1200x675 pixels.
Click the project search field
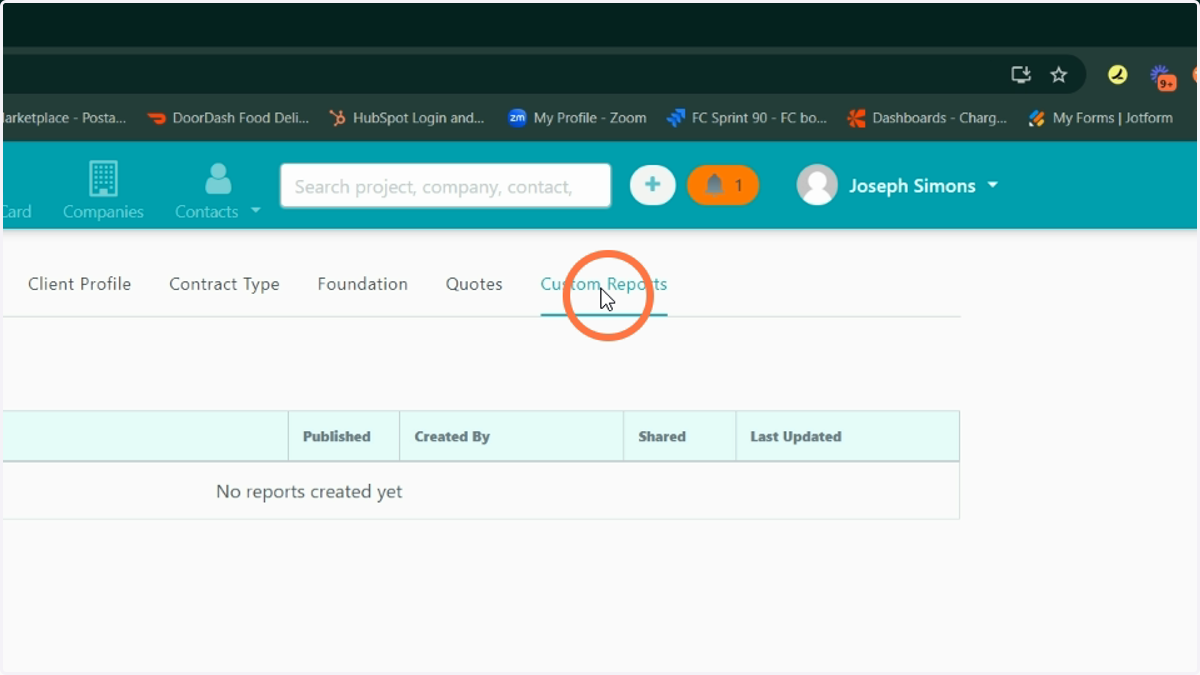click(x=445, y=186)
